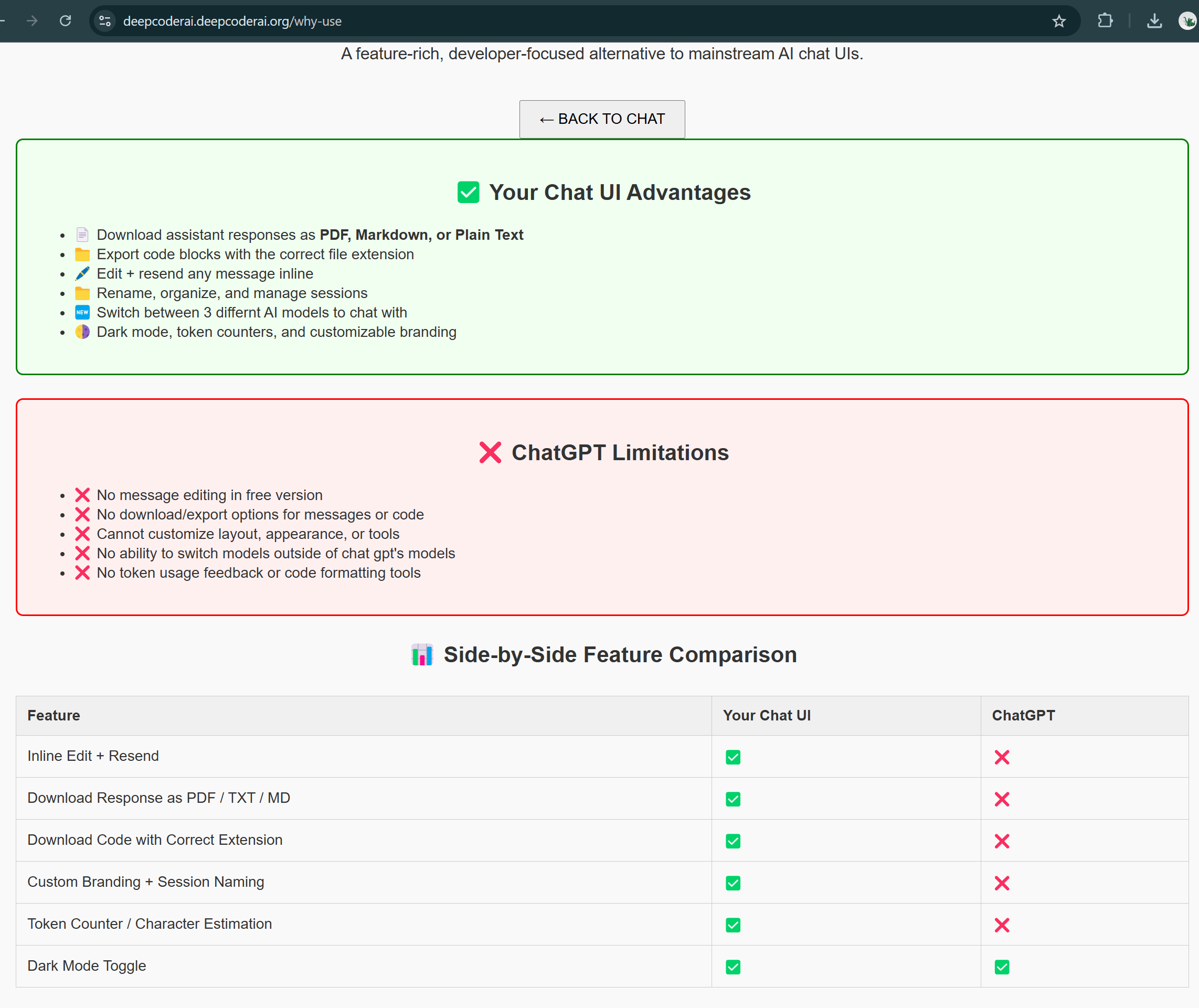Viewport: 1199px width, 1008px height.
Task: Click the Back to Chat button
Action: tap(602, 119)
